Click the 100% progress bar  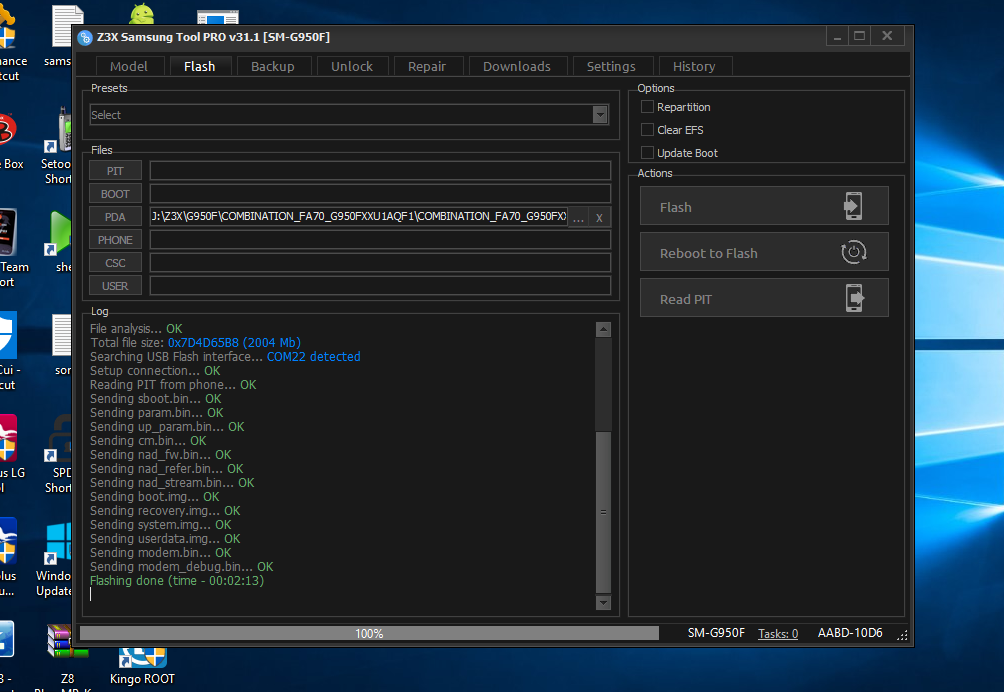click(369, 633)
